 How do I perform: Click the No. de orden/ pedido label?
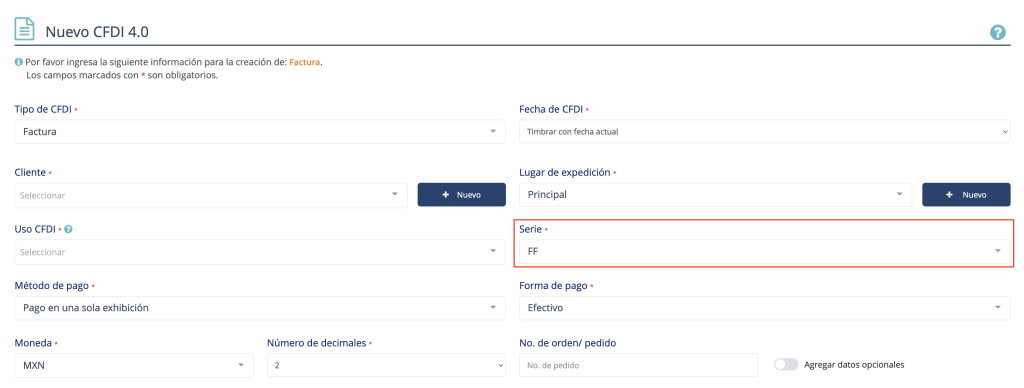click(x=568, y=343)
